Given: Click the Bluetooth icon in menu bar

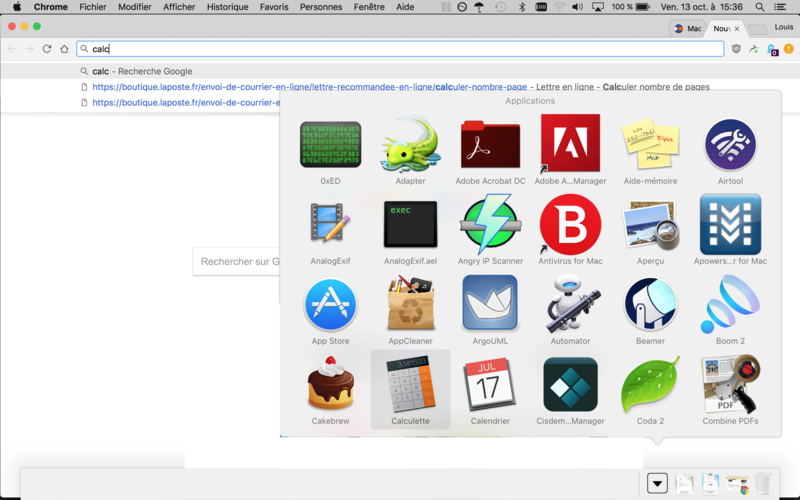Looking at the screenshot, I should (521, 7).
